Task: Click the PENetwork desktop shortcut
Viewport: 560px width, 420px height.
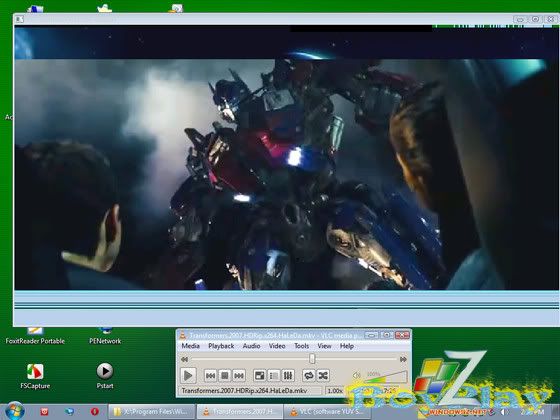Action: click(x=105, y=336)
